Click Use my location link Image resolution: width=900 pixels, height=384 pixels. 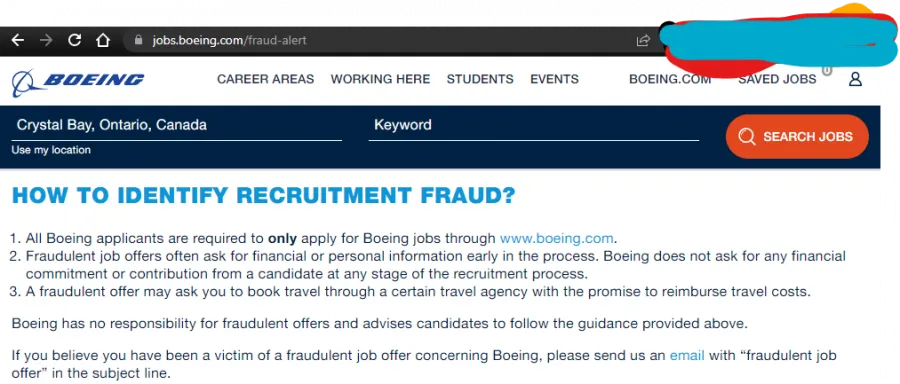(51, 150)
